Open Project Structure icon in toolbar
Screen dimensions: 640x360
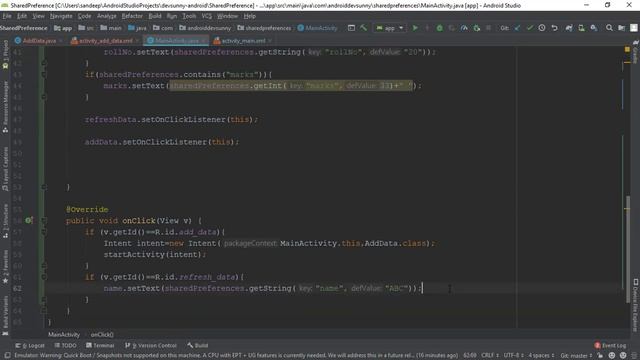click(621, 28)
